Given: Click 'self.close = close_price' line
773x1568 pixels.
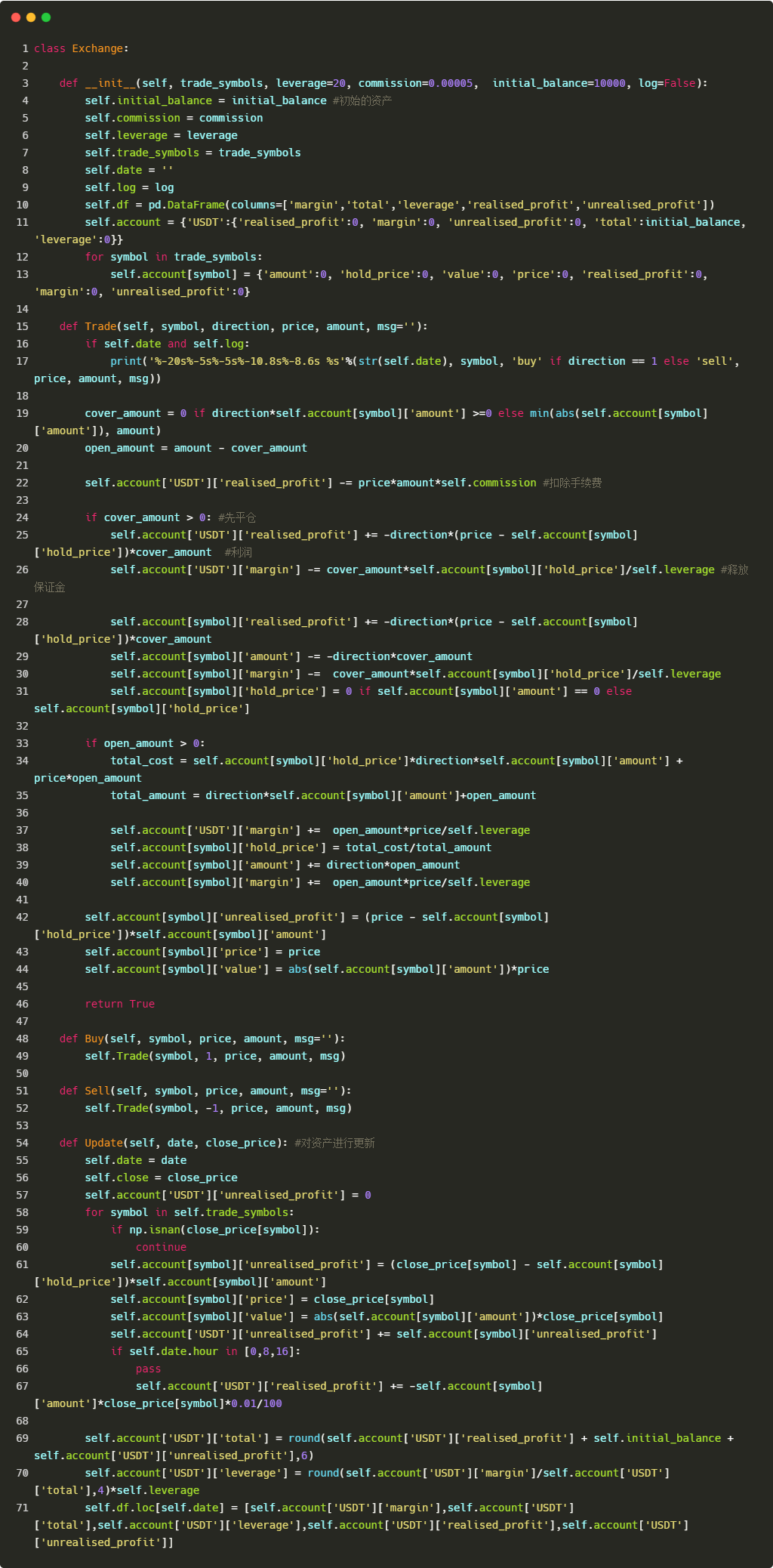Looking at the screenshot, I should pyautogui.click(x=161, y=1178).
